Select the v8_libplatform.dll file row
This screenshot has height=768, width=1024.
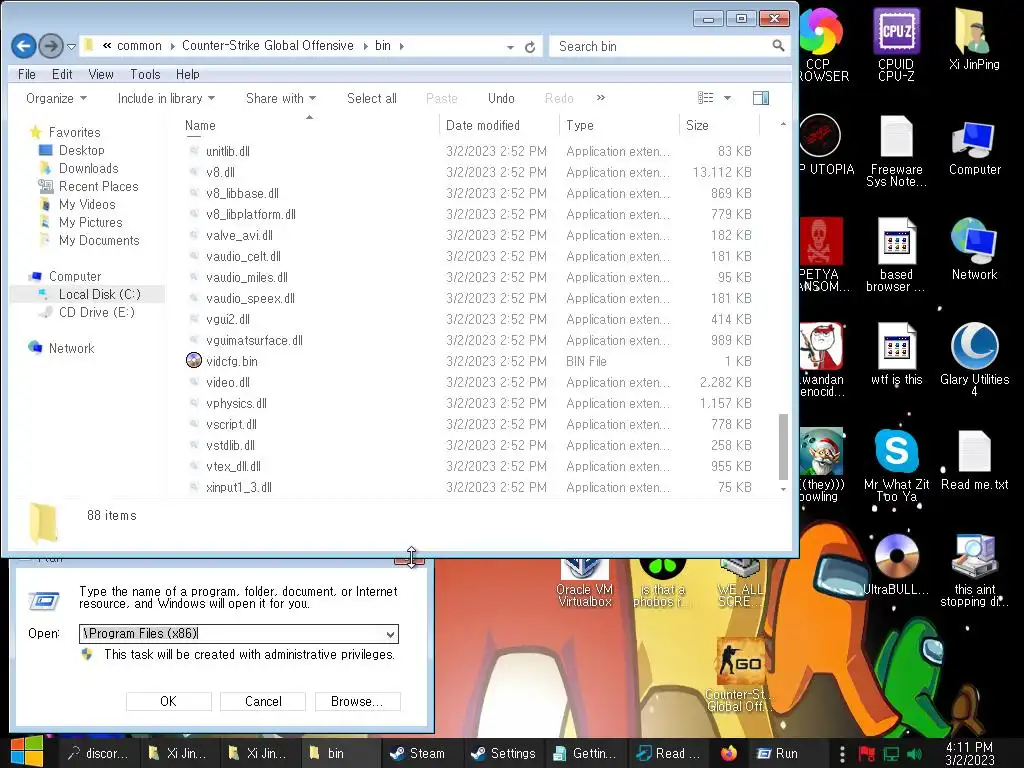click(470, 214)
